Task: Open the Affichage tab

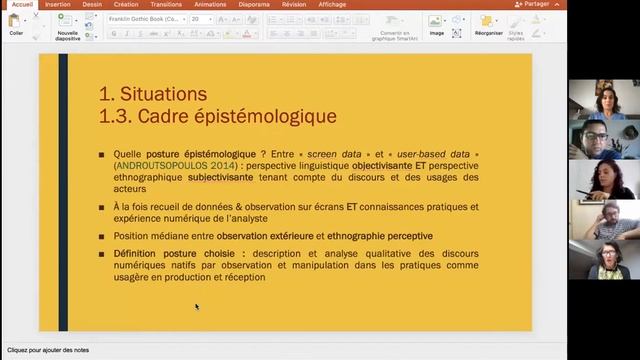Action: point(332,4)
